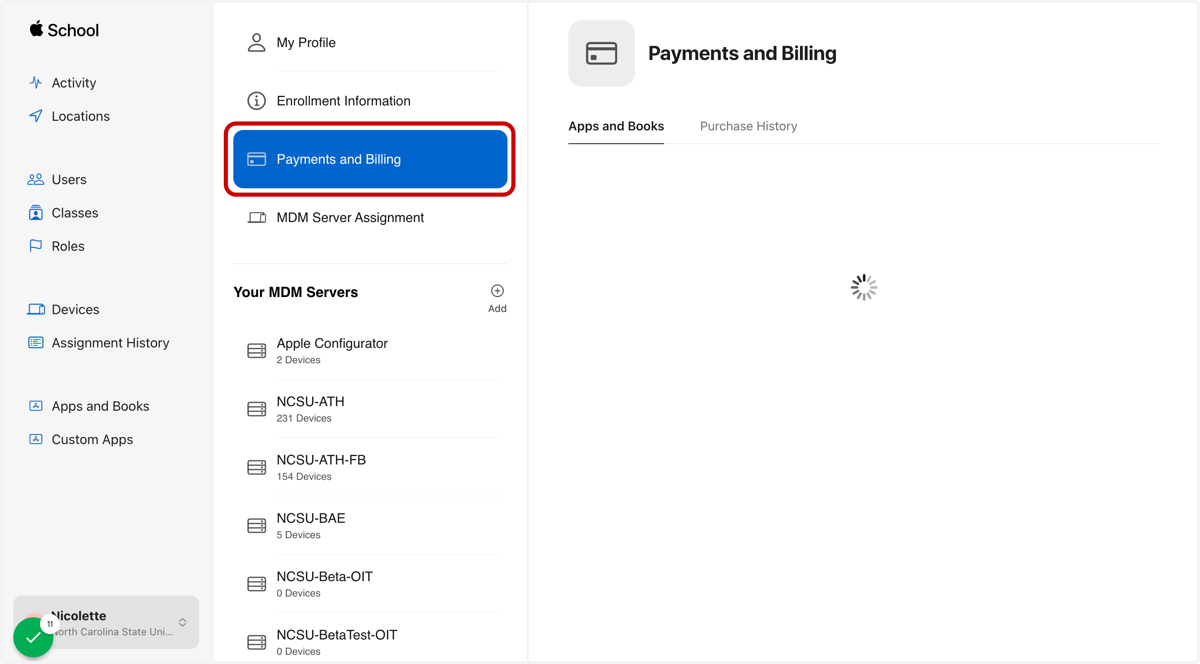Click "5 Devices" under NCSU-BAE

[x=299, y=535]
